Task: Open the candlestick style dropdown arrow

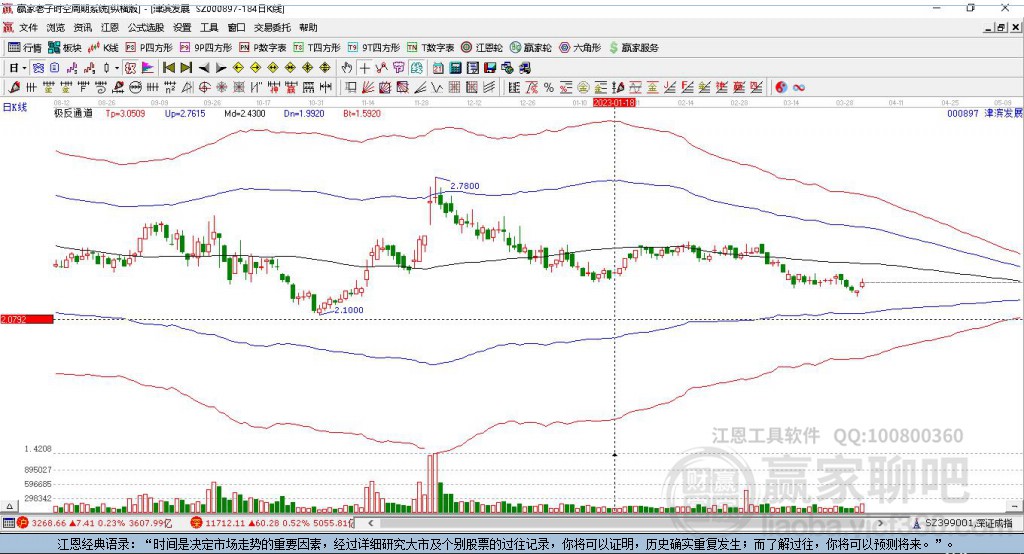Action: click(x=117, y=68)
